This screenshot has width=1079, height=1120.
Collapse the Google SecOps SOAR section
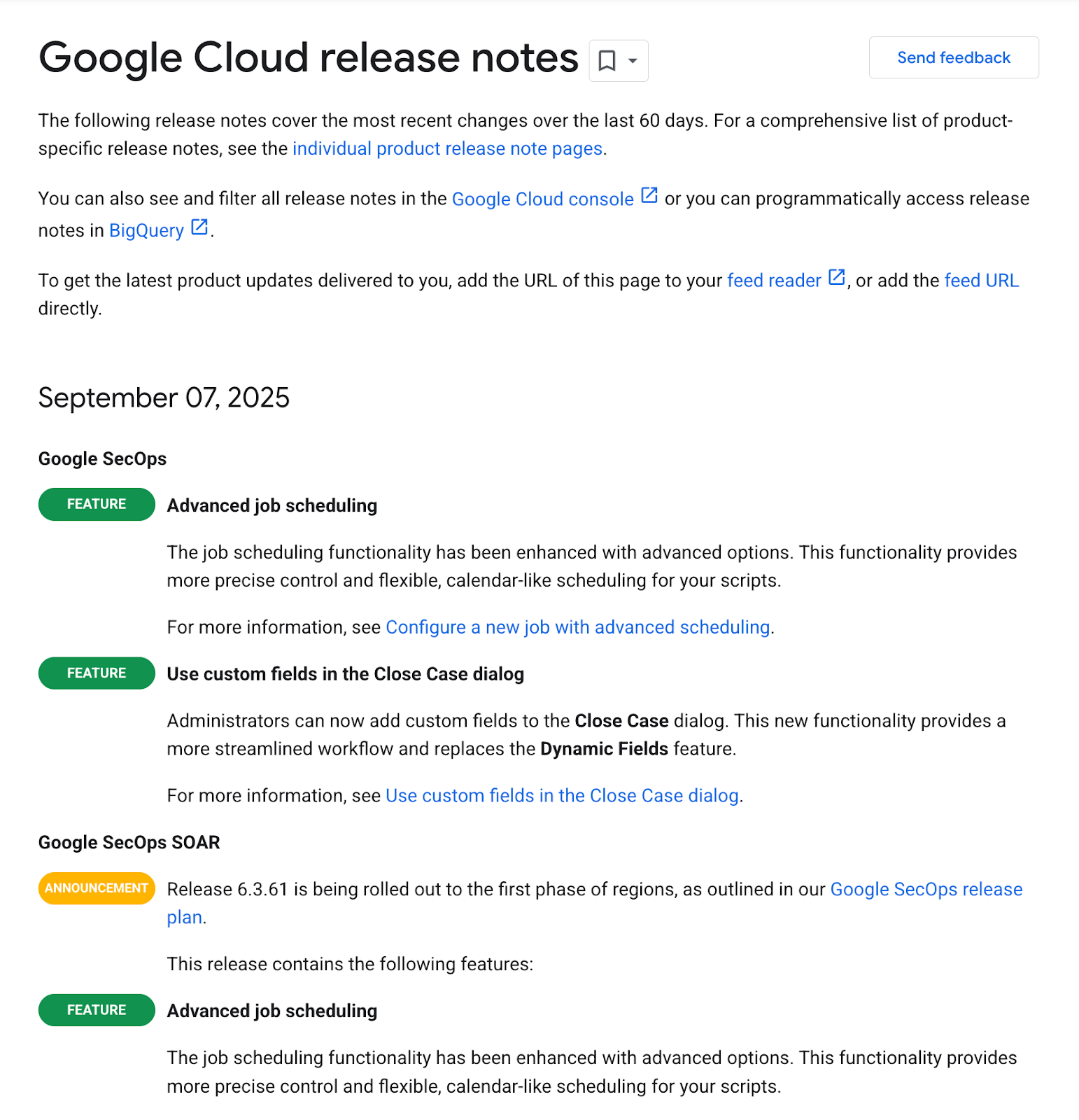(x=129, y=842)
